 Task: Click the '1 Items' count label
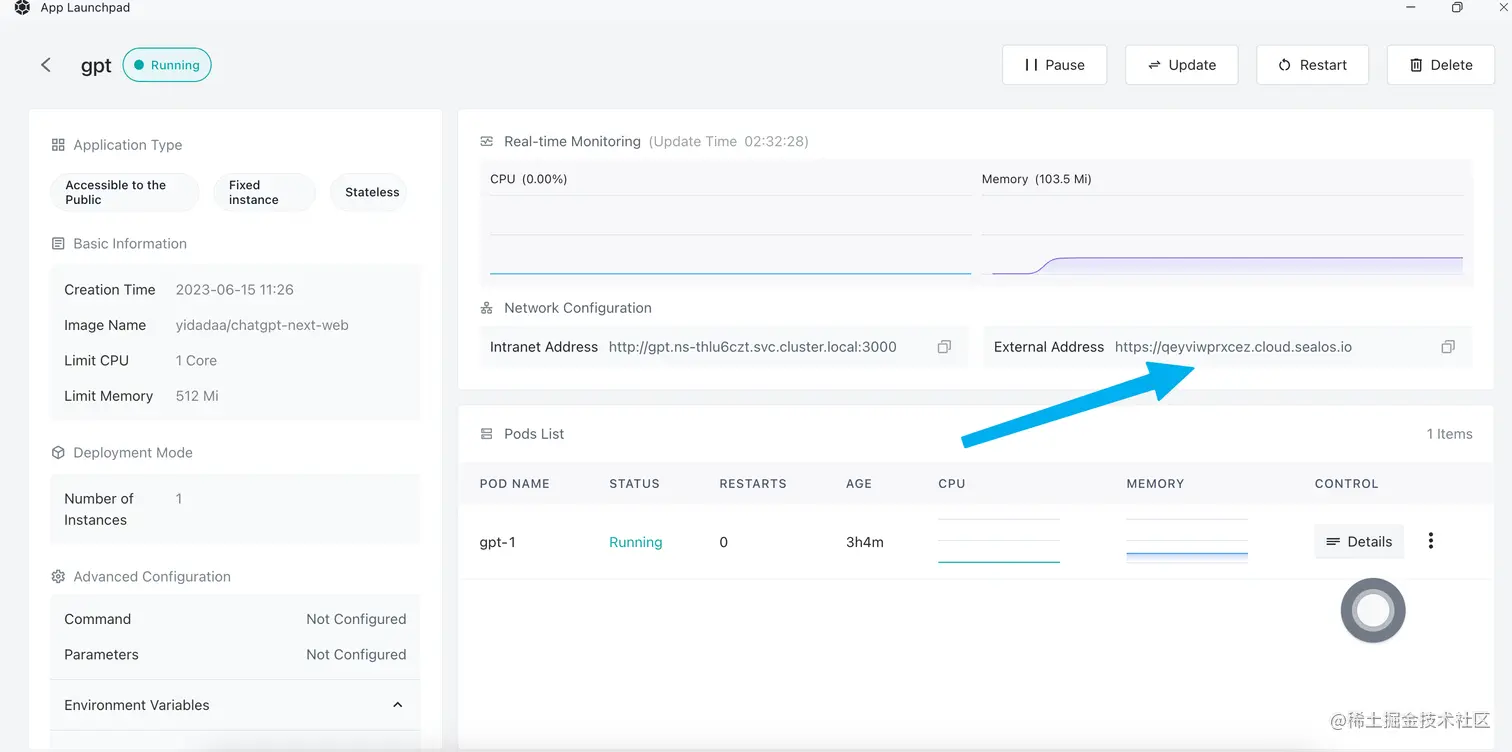tap(1449, 434)
